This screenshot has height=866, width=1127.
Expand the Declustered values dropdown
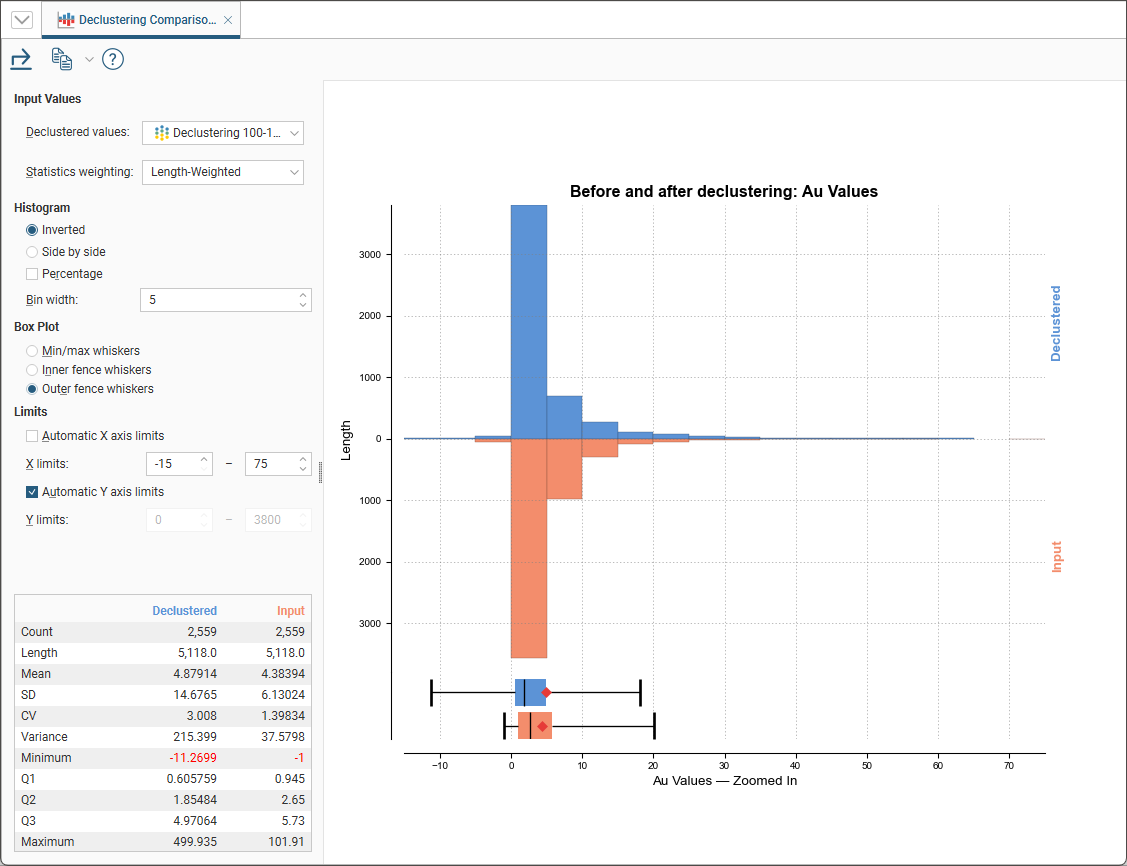pyautogui.click(x=223, y=133)
